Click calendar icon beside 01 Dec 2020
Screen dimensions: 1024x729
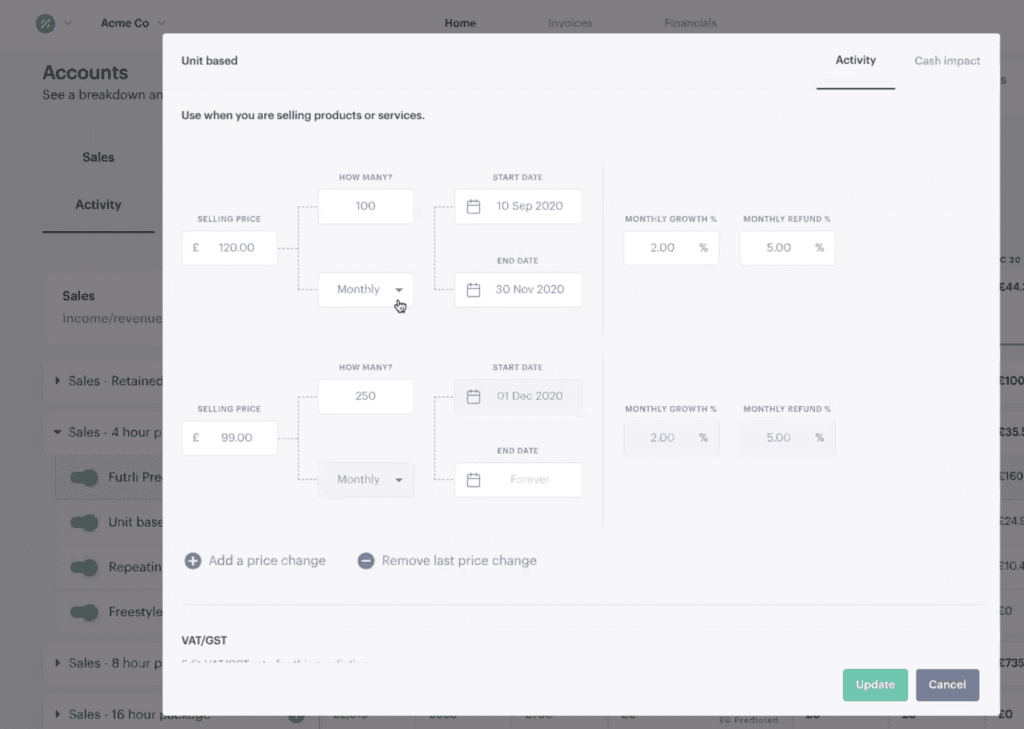(x=473, y=397)
